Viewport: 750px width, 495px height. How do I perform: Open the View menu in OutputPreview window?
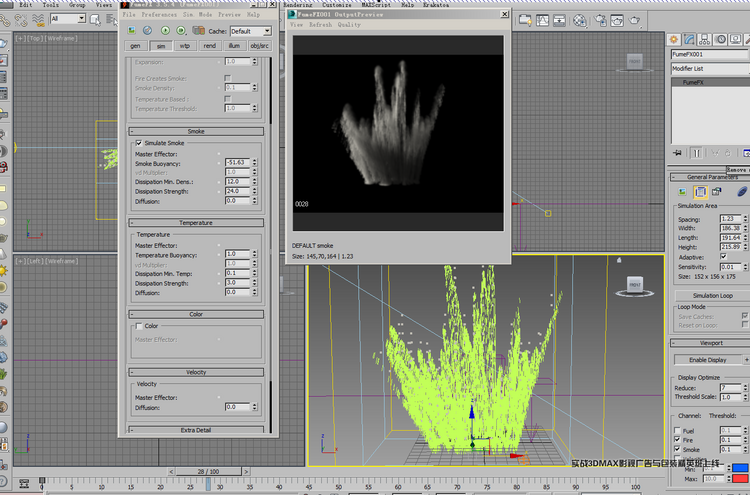297,24
